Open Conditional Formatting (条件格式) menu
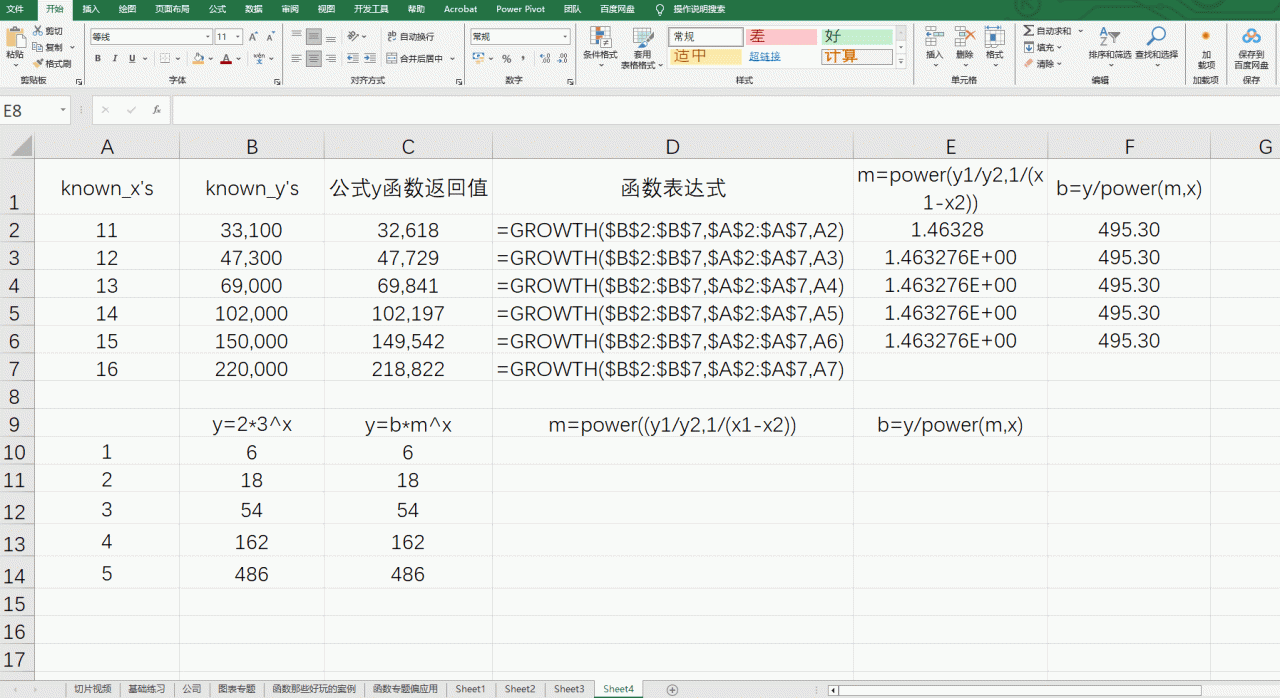1280x698 pixels. (600, 46)
